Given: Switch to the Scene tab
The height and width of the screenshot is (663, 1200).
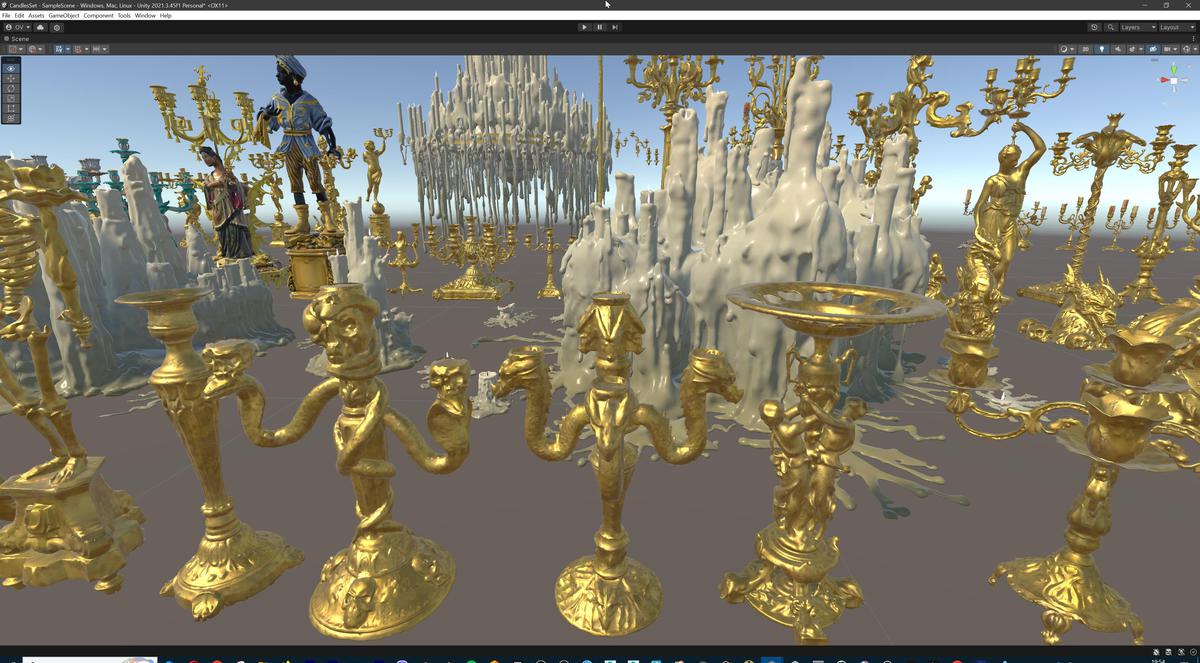Looking at the screenshot, I should click(18, 38).
